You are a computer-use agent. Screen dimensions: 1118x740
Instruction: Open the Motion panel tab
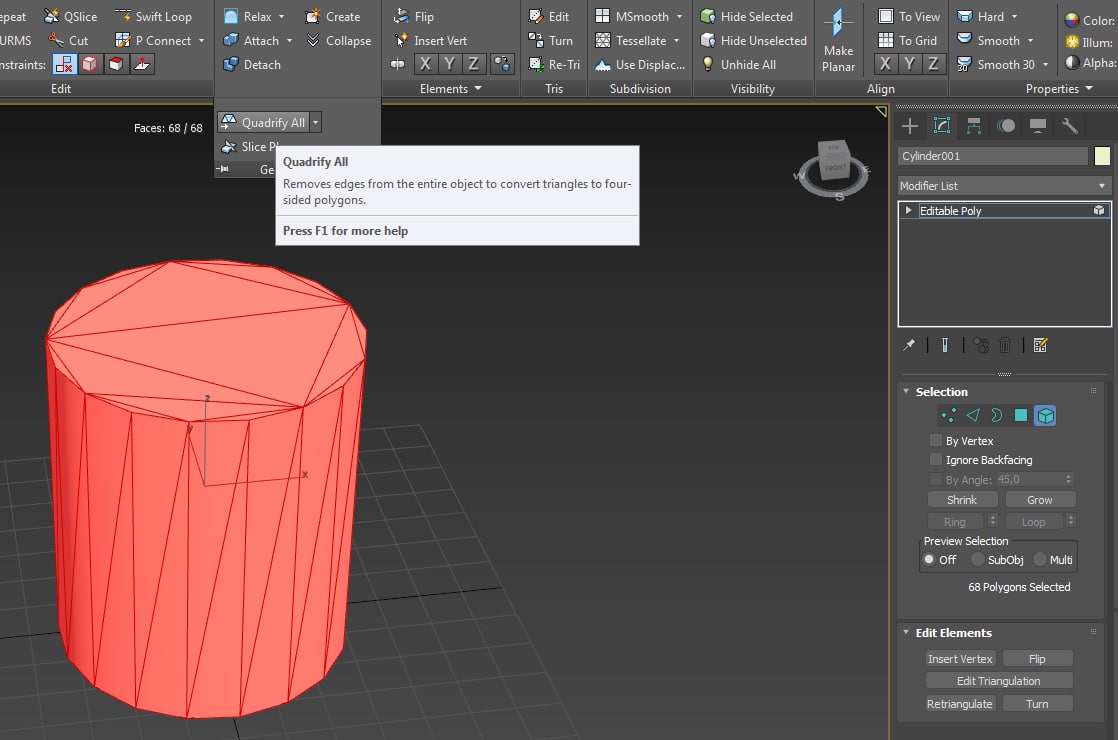pyautogui.click(x=1006, y=126)
